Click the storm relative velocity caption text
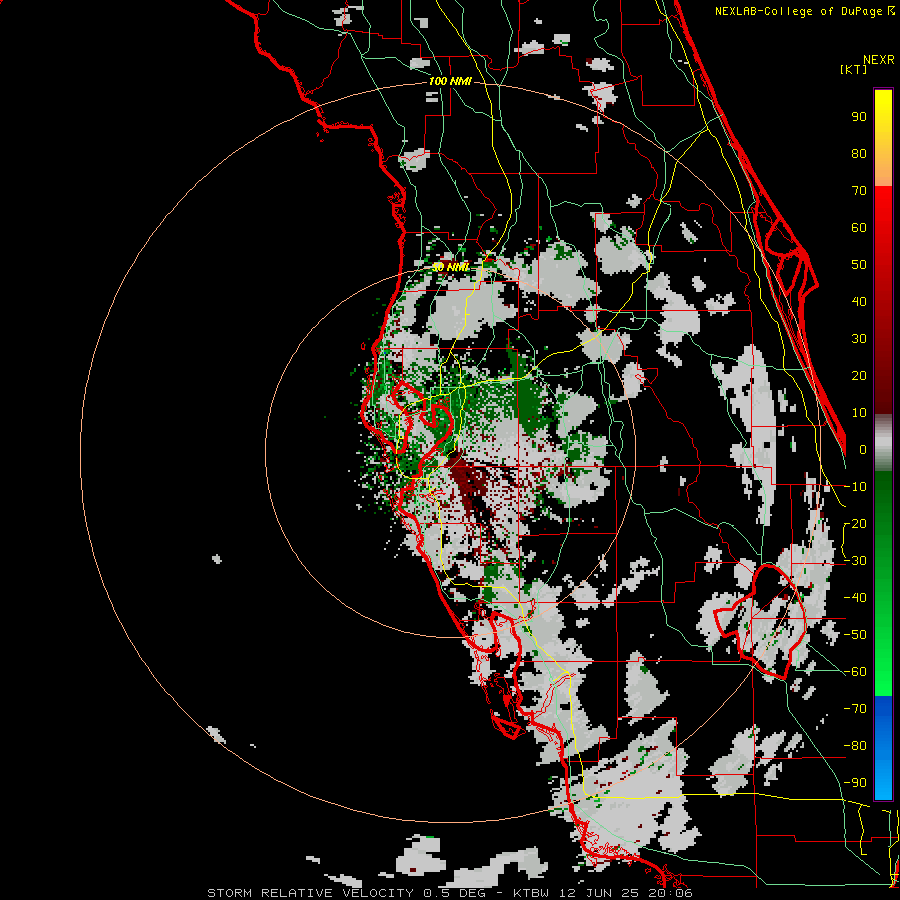This screenshot has width=900, height=900. [449, 893]
